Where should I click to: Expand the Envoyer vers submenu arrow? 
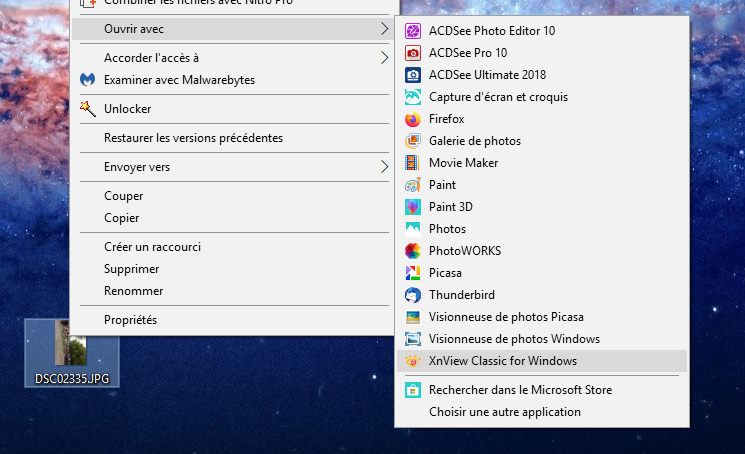pyautogui.click(x=384, y=167)
